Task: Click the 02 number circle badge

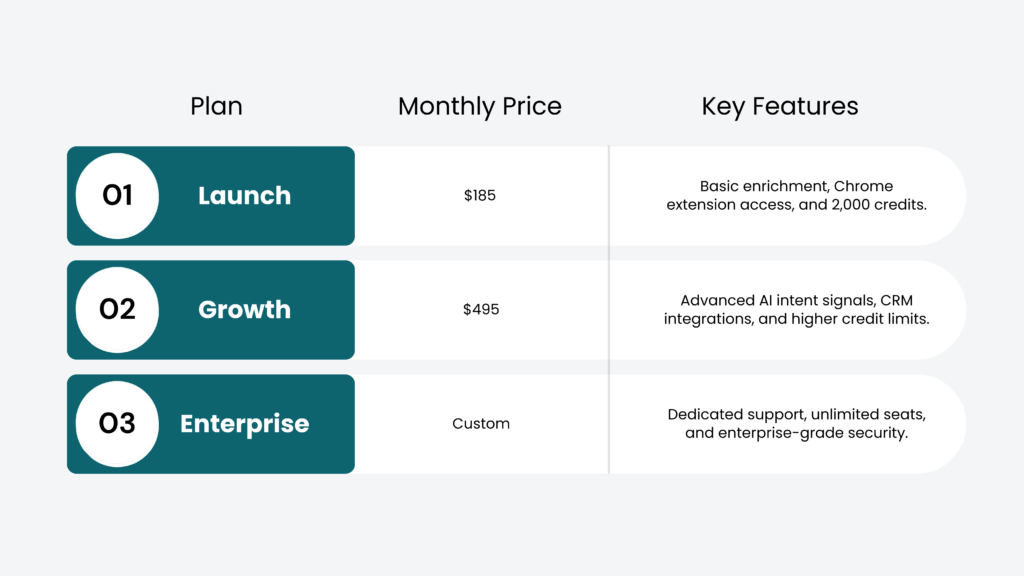Action: tap(118, 310)
